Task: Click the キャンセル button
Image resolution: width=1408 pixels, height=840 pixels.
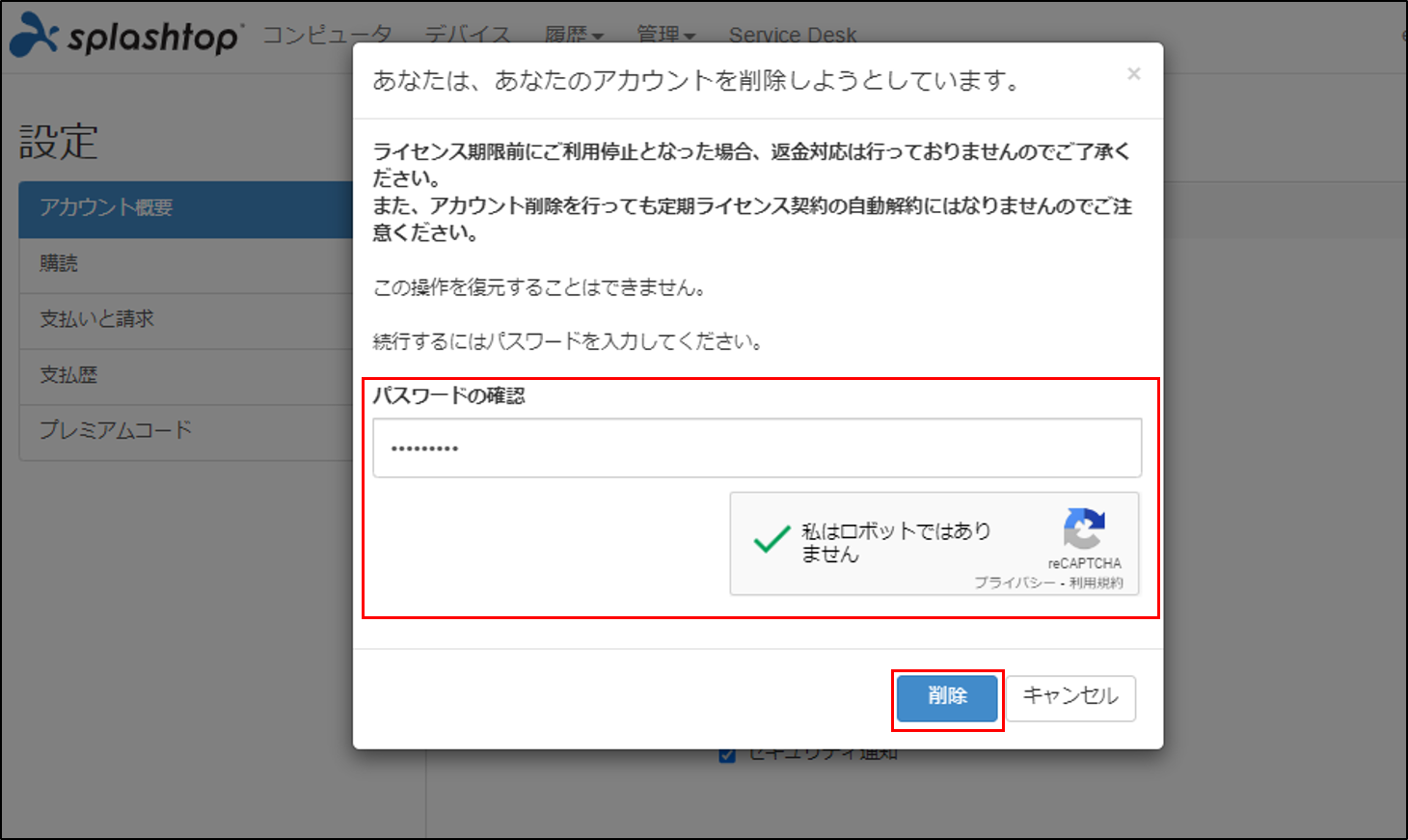Action: tap(1070, 697)
